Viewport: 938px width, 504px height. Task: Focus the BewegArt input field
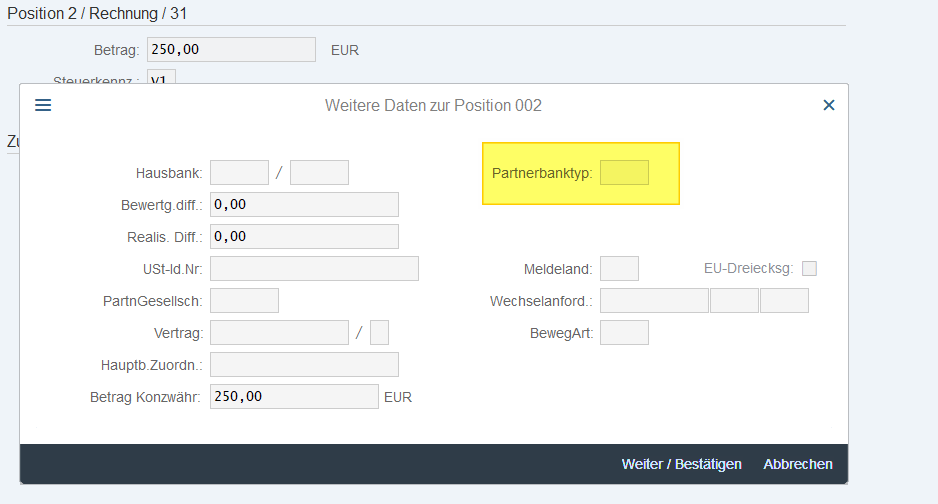[624, 333]
